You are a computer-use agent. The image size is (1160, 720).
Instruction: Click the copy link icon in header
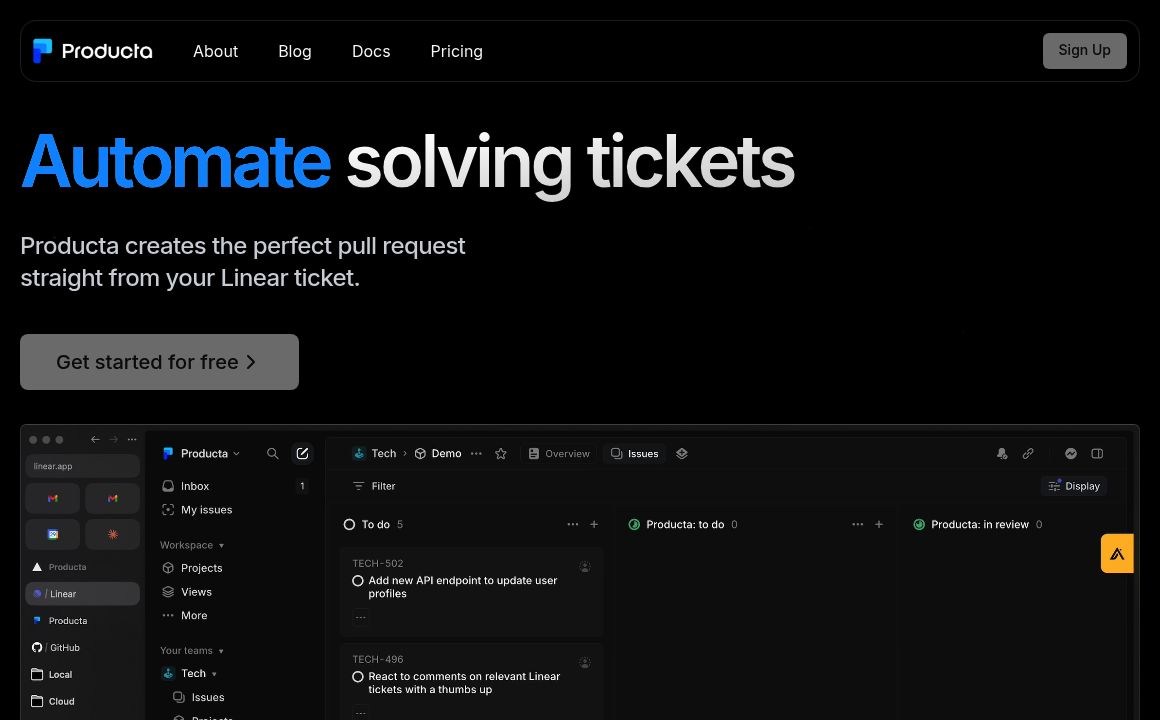tap(1028, 454)
